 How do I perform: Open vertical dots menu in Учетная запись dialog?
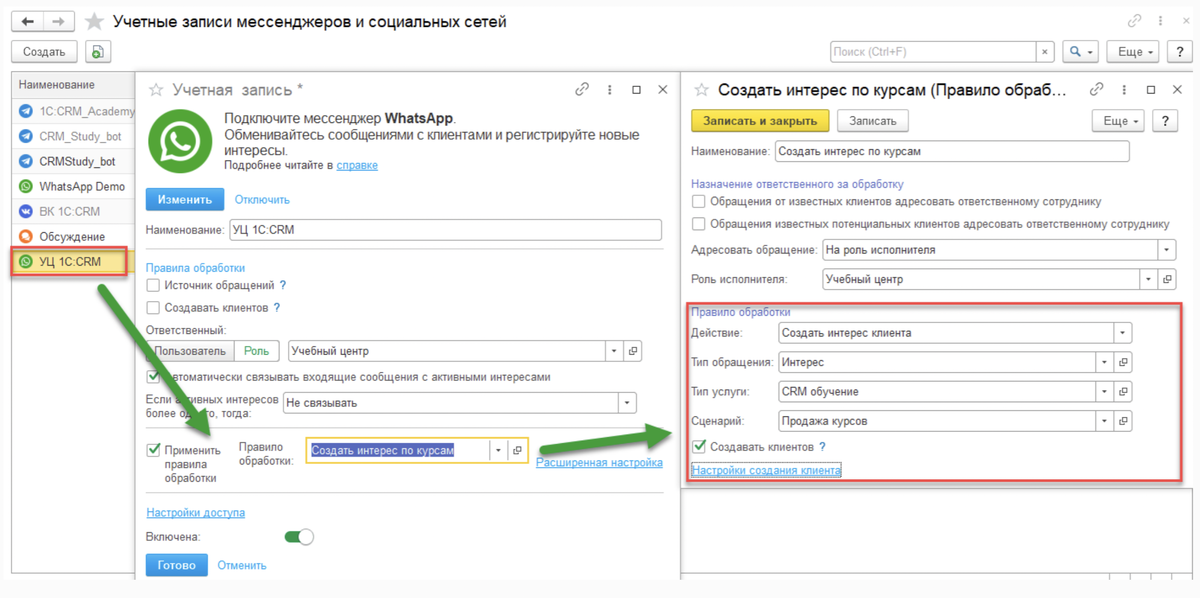click(x=609, y=90)
